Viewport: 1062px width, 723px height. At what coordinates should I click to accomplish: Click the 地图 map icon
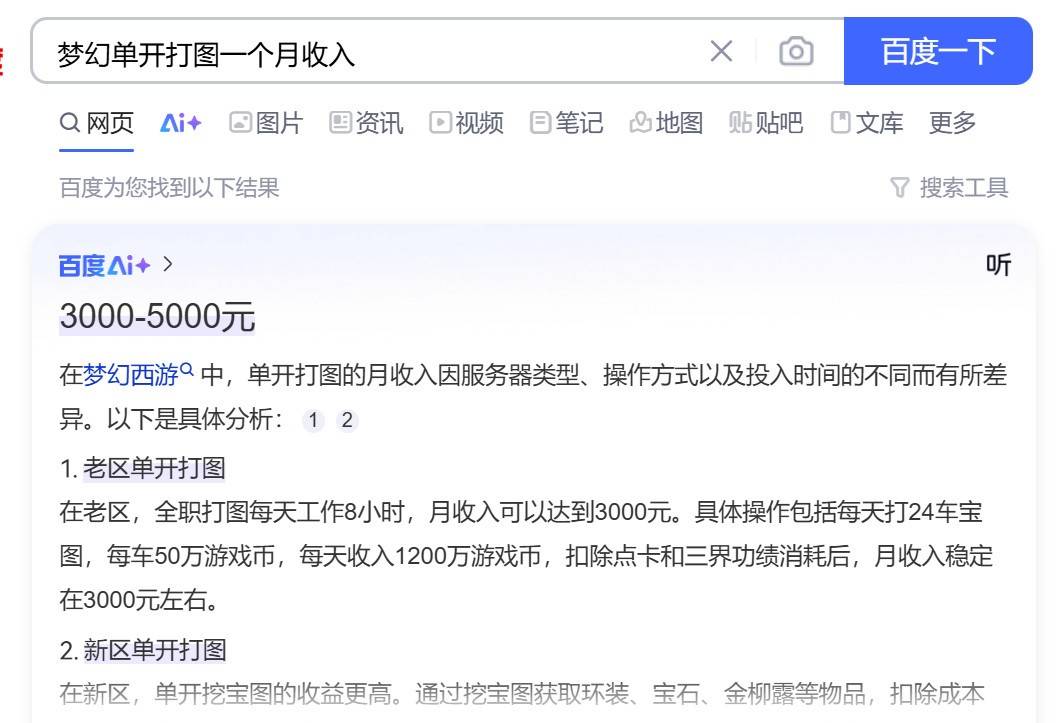point(641,123)
